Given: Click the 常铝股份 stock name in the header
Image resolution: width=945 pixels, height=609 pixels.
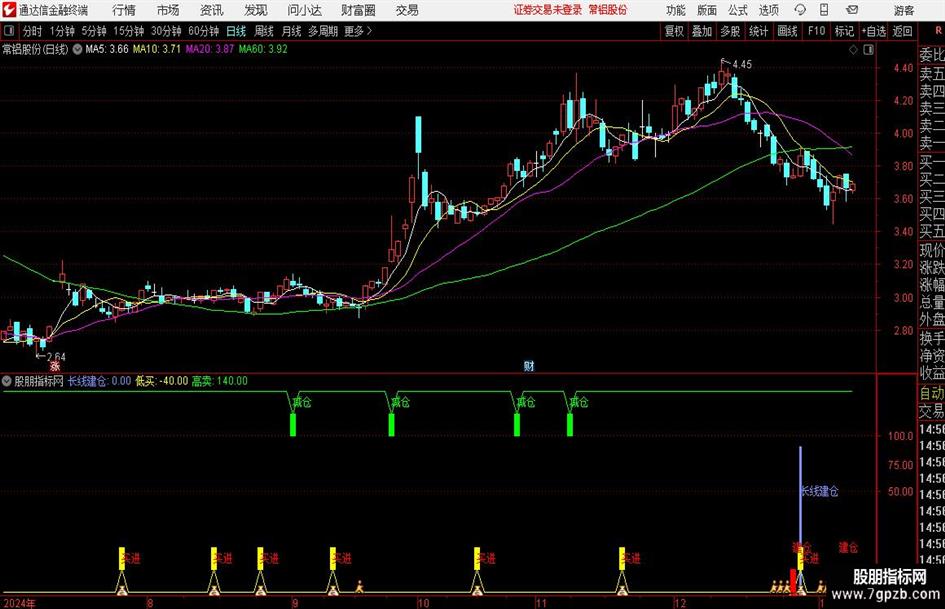Looking at the screenshot, I should point(608,10).
